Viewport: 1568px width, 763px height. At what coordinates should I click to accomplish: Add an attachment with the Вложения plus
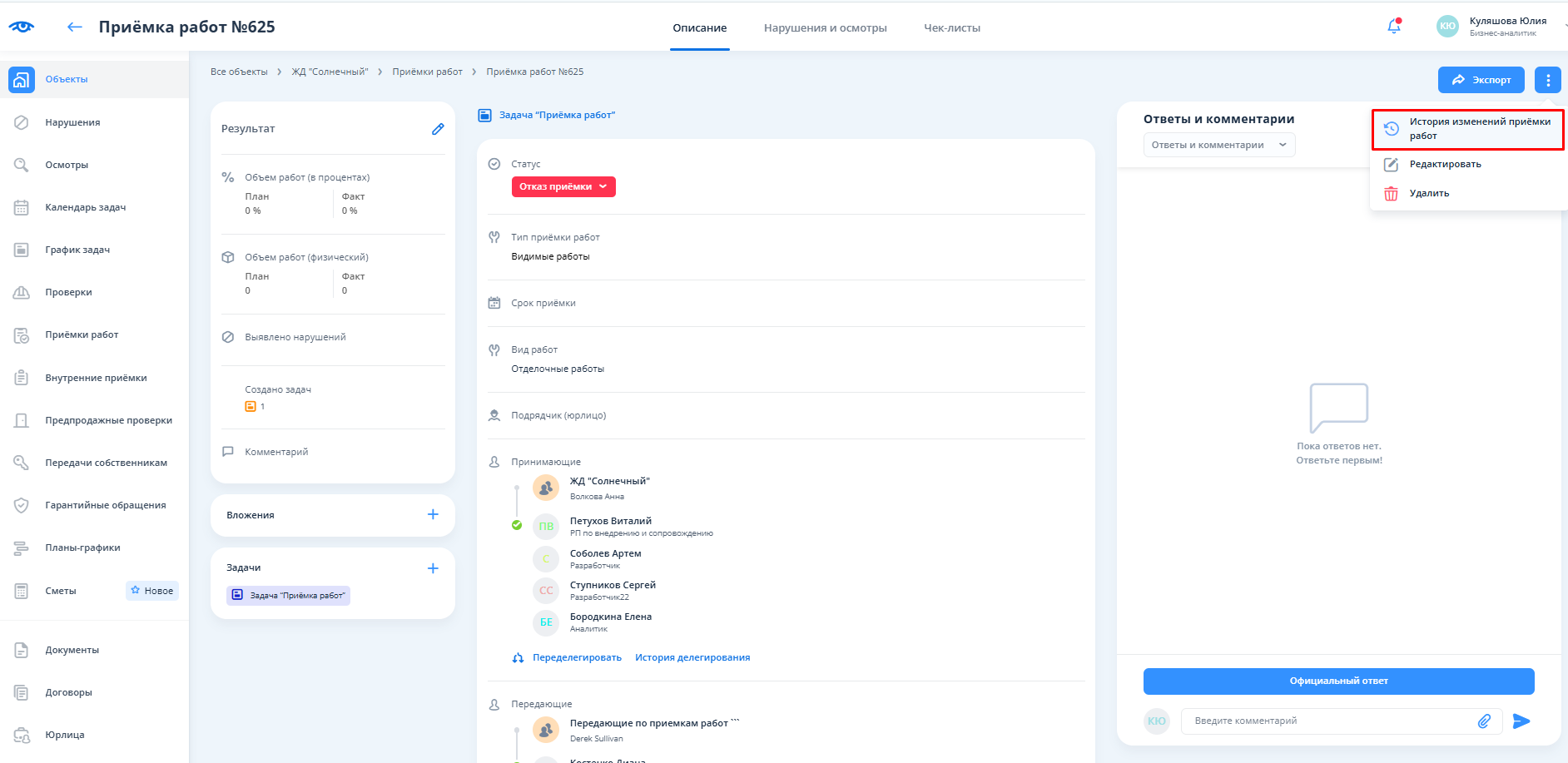tap(433, 514)
